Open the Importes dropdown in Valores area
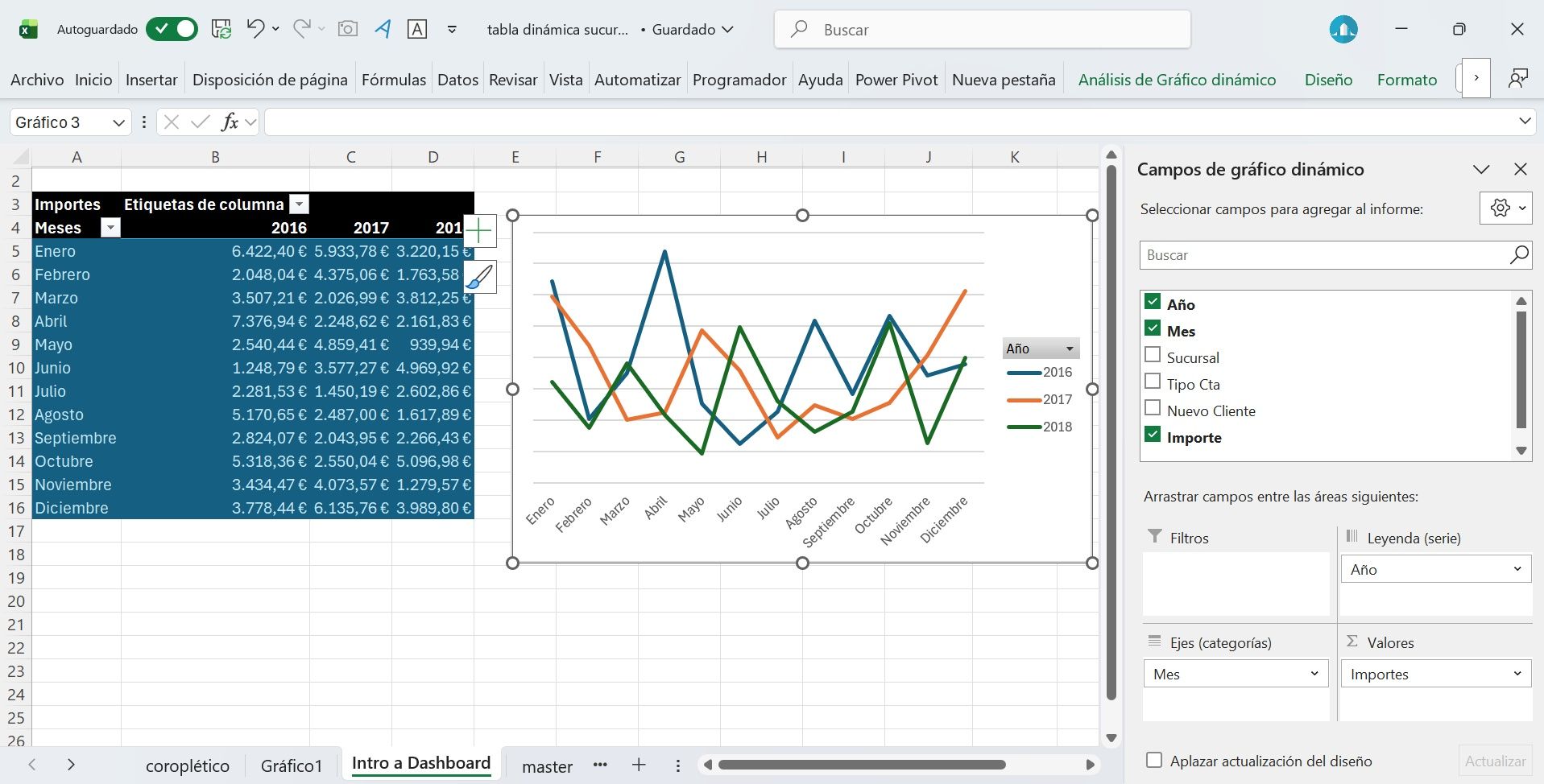The width and height of the screenshot is (1544, 784). tap(1517, 674)
